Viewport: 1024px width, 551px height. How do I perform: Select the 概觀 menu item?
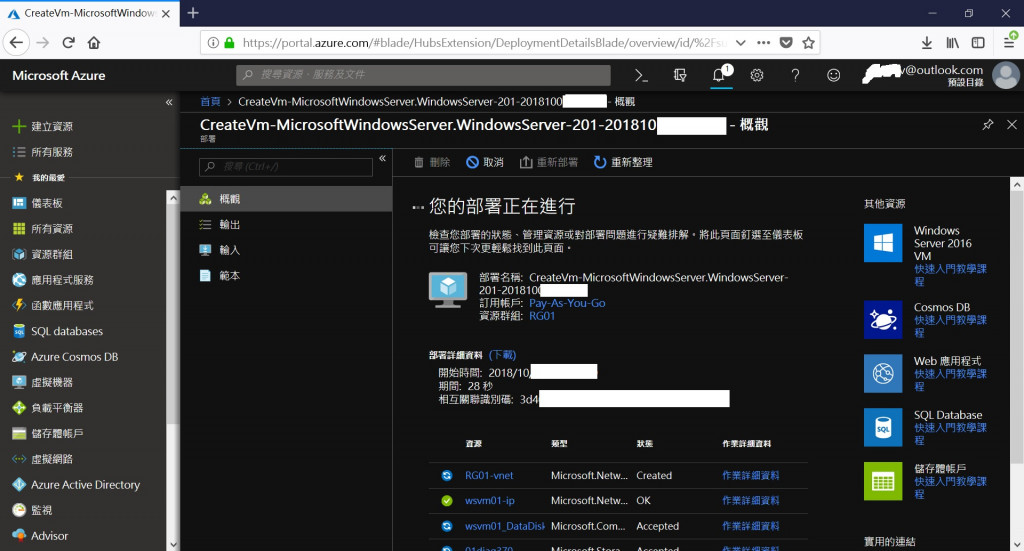[x=286, y=198]
